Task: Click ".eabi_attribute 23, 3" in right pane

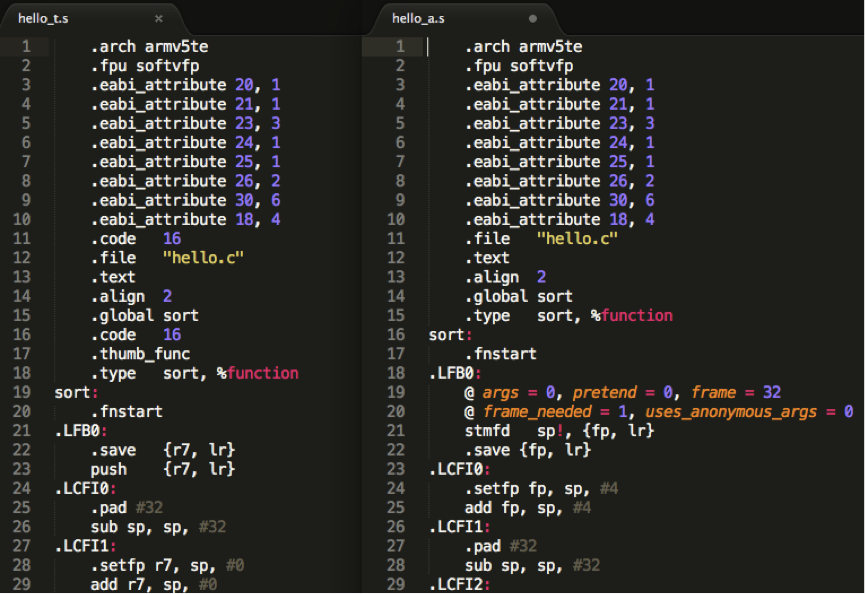Action: coord(559,124)
